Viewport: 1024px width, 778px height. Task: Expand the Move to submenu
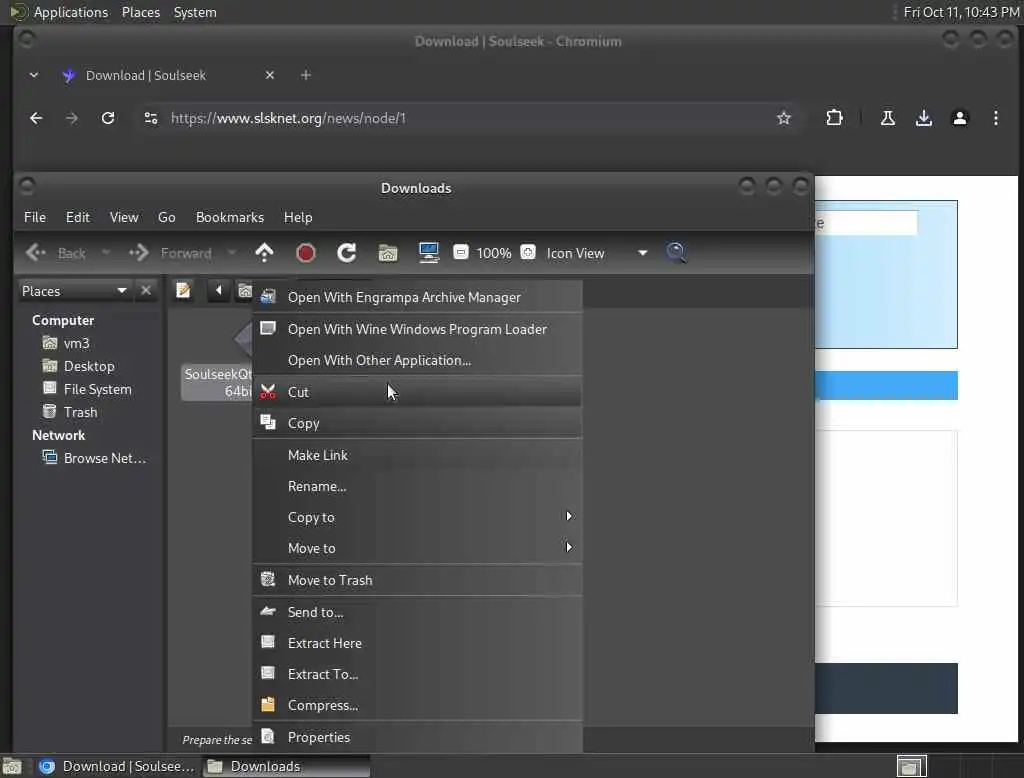tap(417, 548)
